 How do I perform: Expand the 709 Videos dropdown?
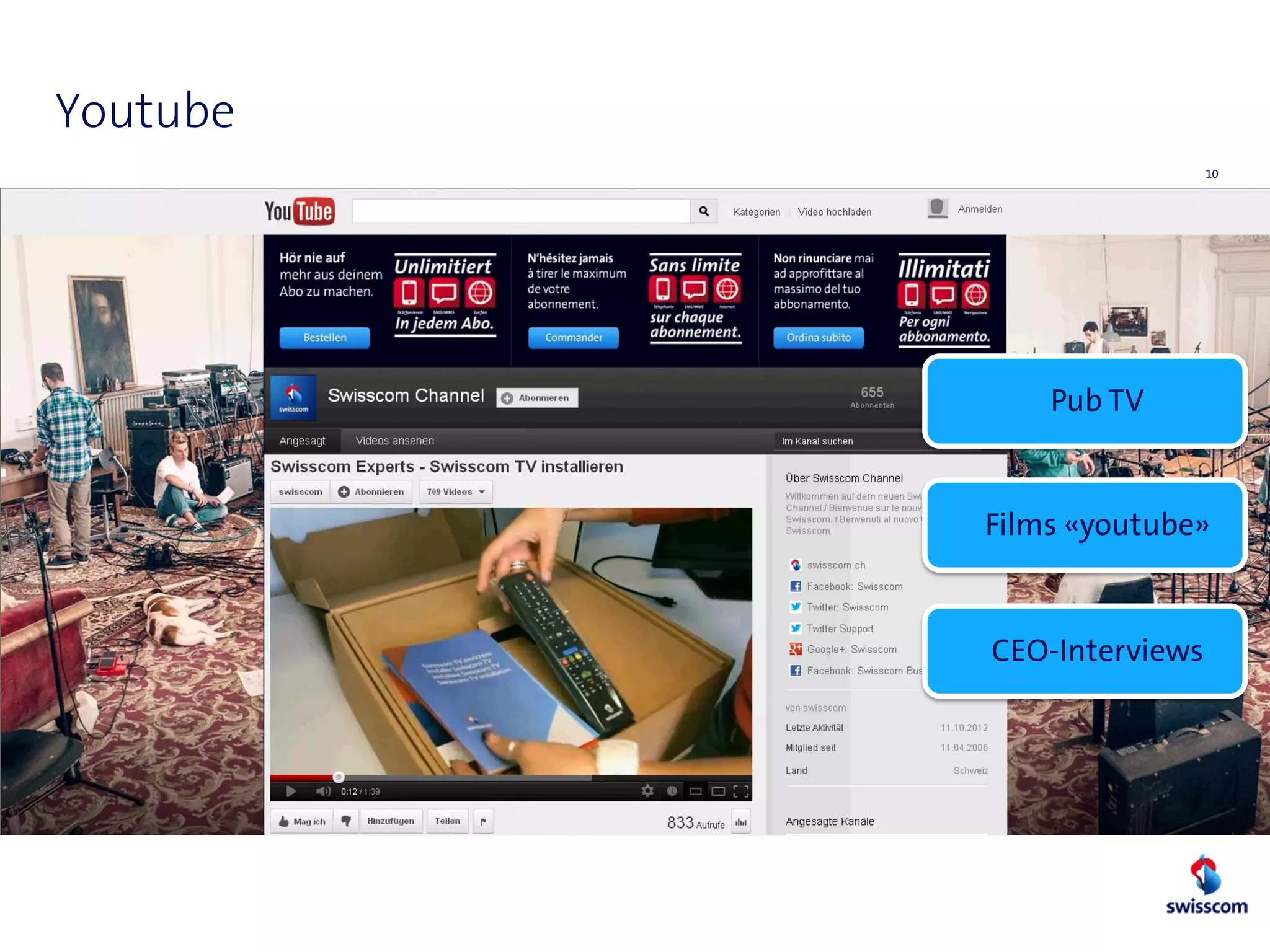[x=456, y=492]
